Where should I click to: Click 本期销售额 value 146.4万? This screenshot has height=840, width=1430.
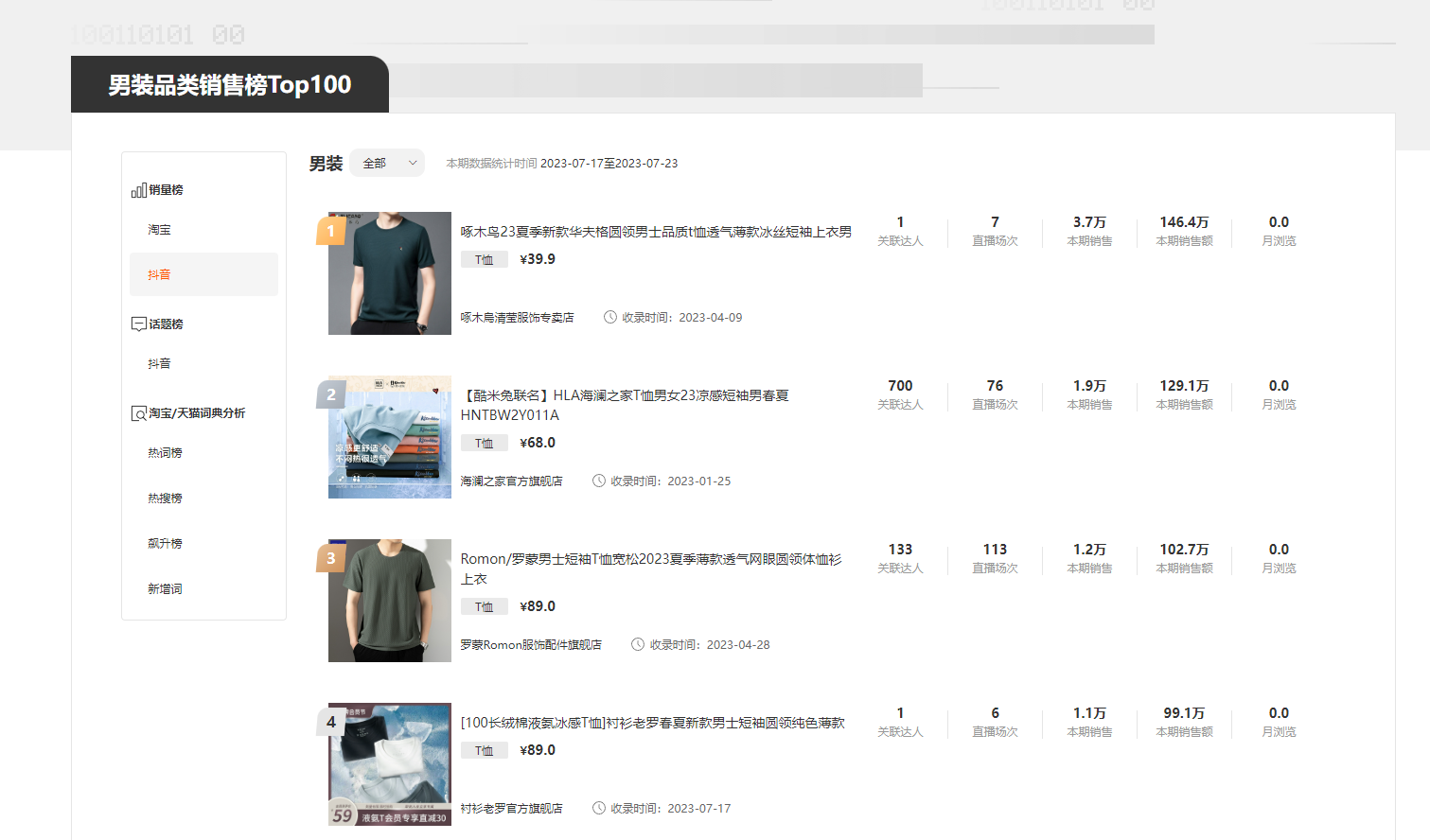click(x=1184, y=222)
